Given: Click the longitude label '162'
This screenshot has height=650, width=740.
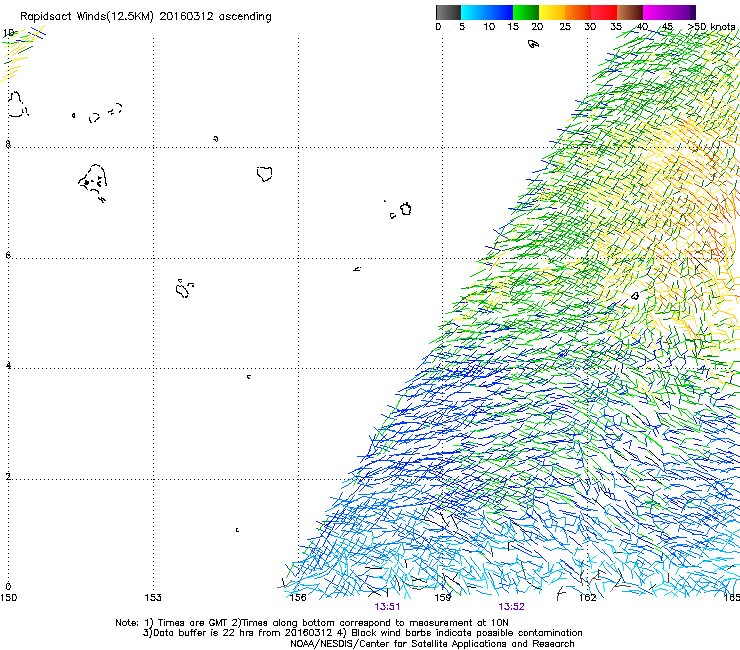Looking at the screenshot, I should [x=588, y=598].
